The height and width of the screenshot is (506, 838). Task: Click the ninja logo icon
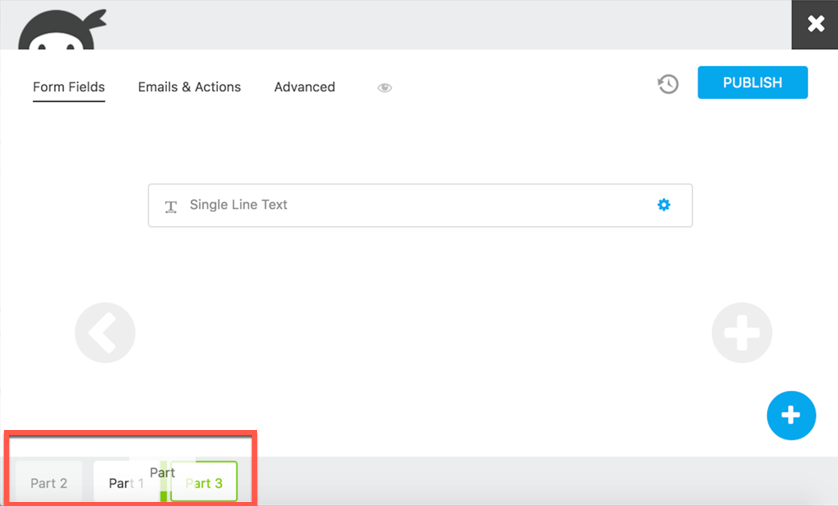62,27
